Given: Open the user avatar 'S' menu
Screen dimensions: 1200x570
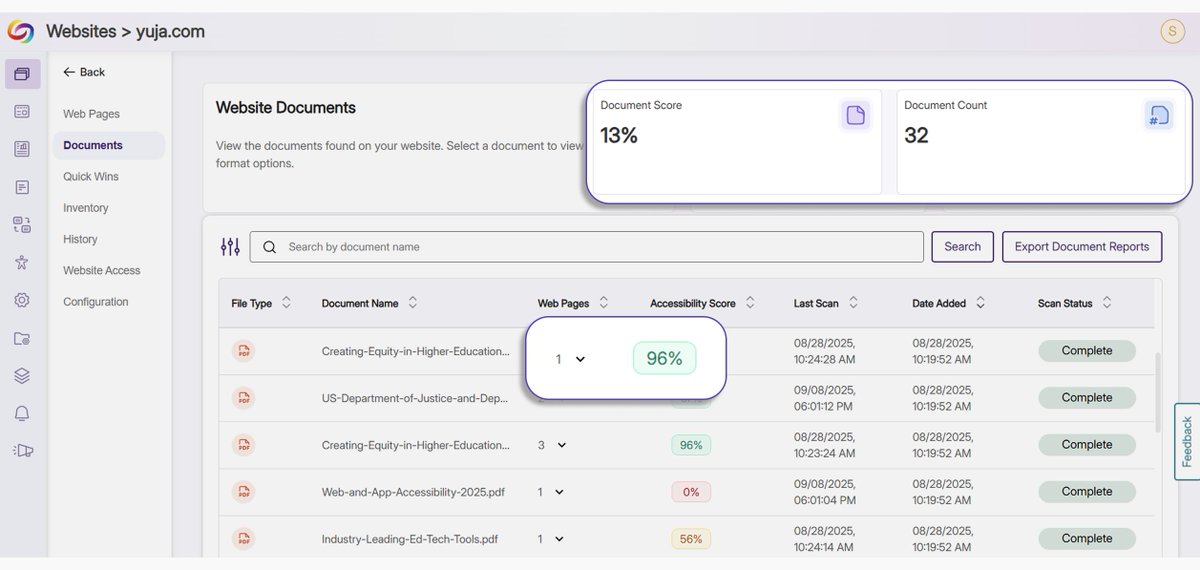Looking at the screenshot, I should [1171, 31].
